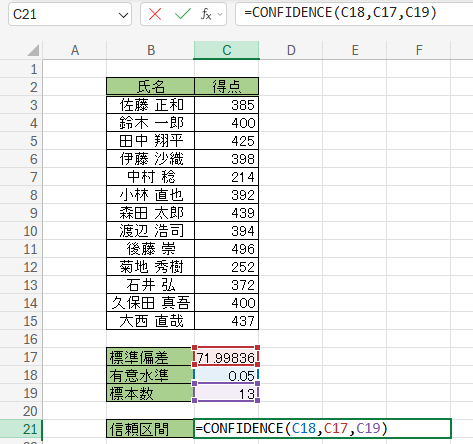Select cell with name 佐藤 正和
Viewport: 473px width, 444px height.
[x=150, y=105]
